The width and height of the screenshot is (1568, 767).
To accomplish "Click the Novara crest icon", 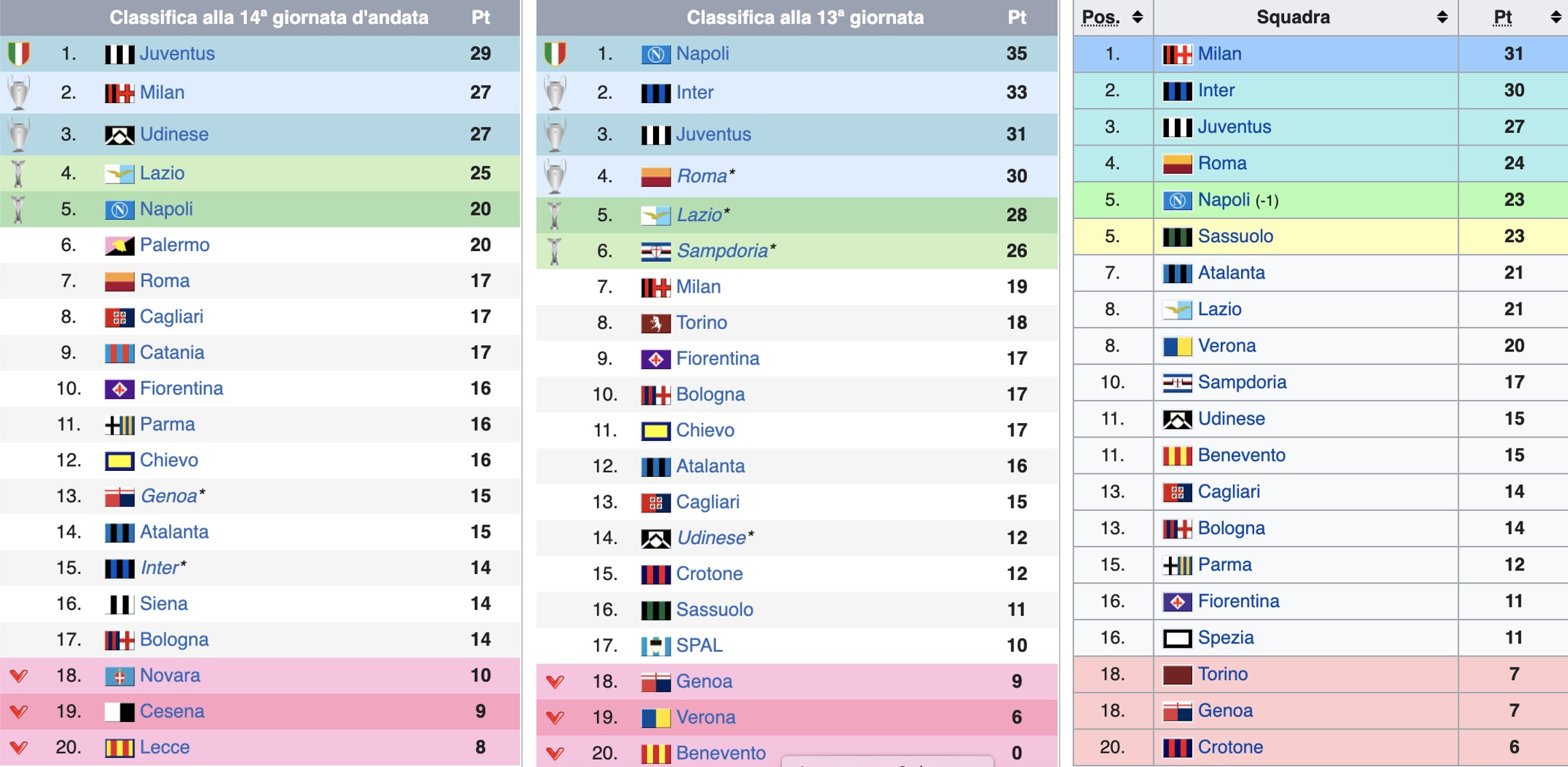I will [119, 676].
